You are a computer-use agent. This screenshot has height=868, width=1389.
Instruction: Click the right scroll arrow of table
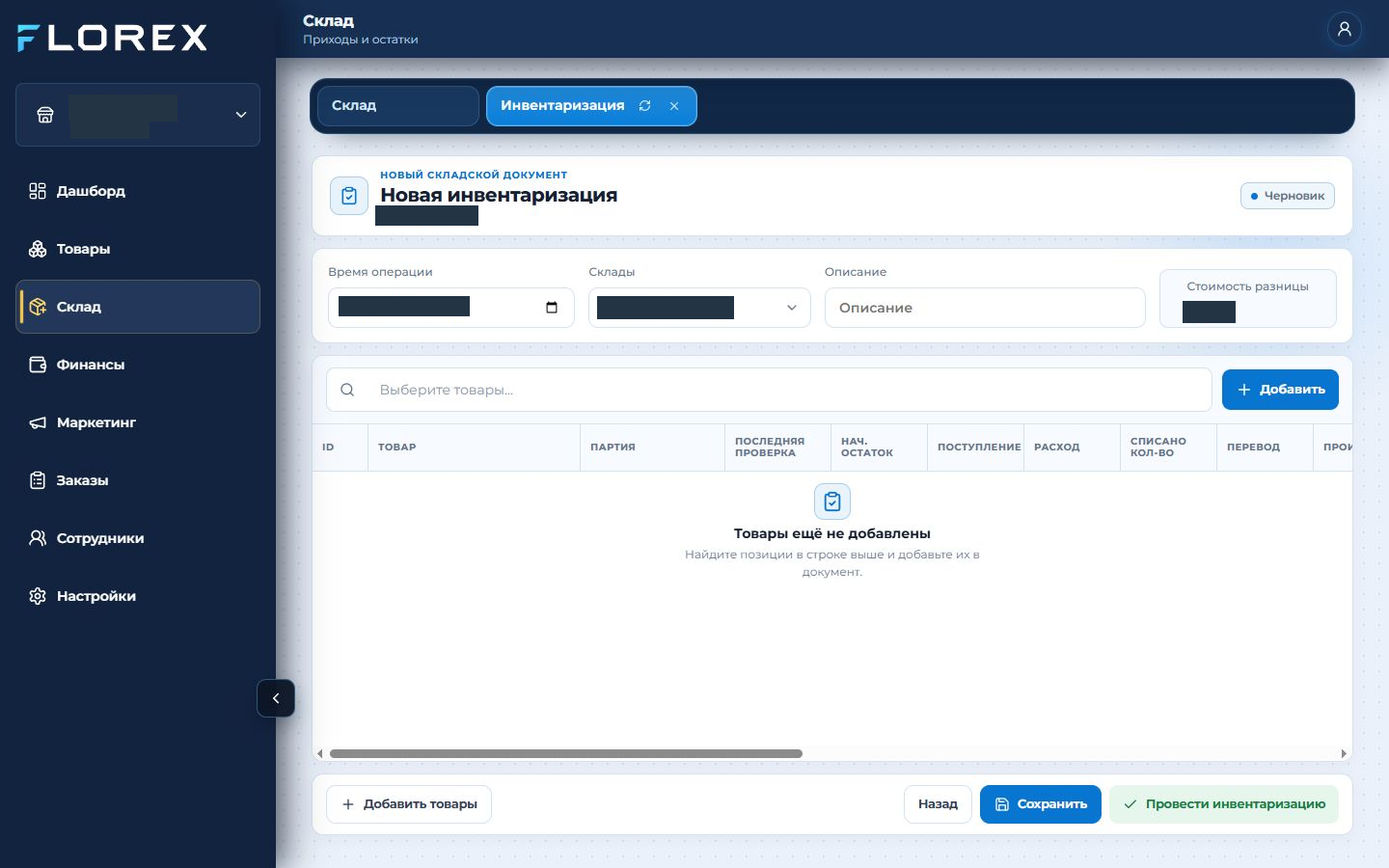(x=1344, y=754)
